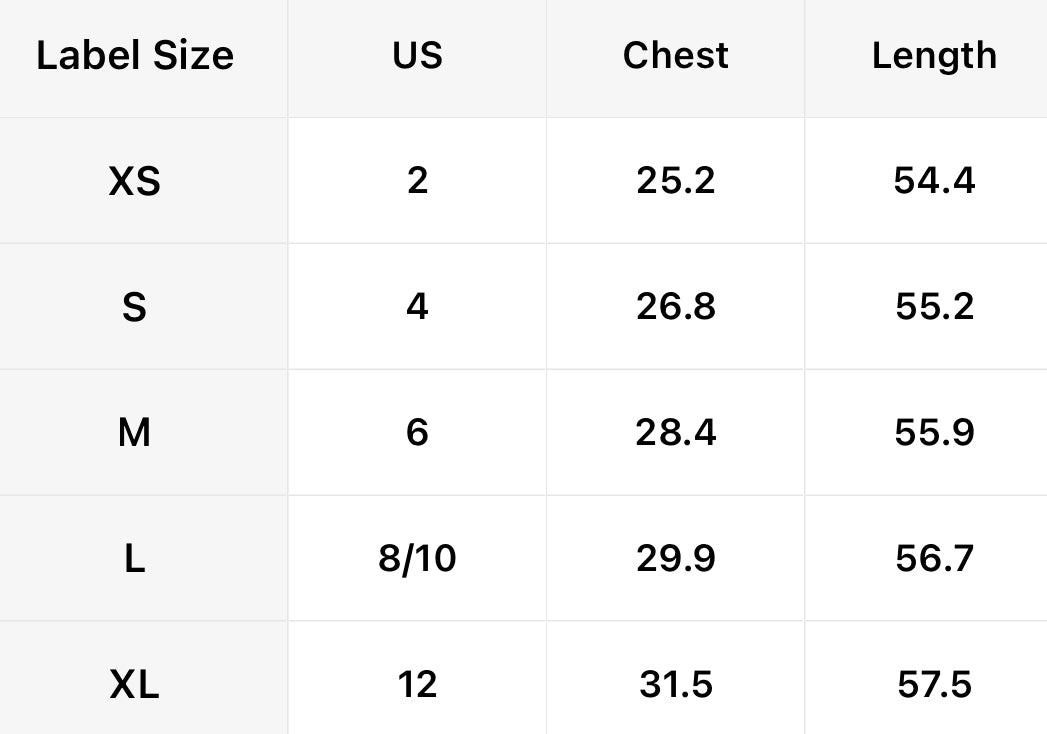Click the US column header
This screenshot has height=734, width=1047.
pos(417,56)
